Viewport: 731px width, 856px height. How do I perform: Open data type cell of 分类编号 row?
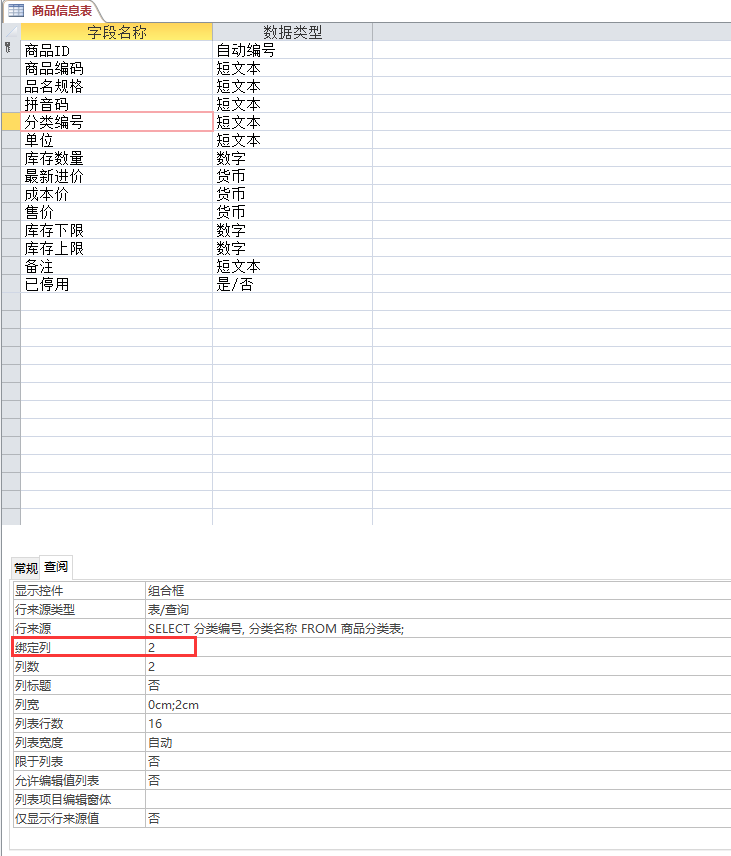pyautogui.click(x=292, y=122)
